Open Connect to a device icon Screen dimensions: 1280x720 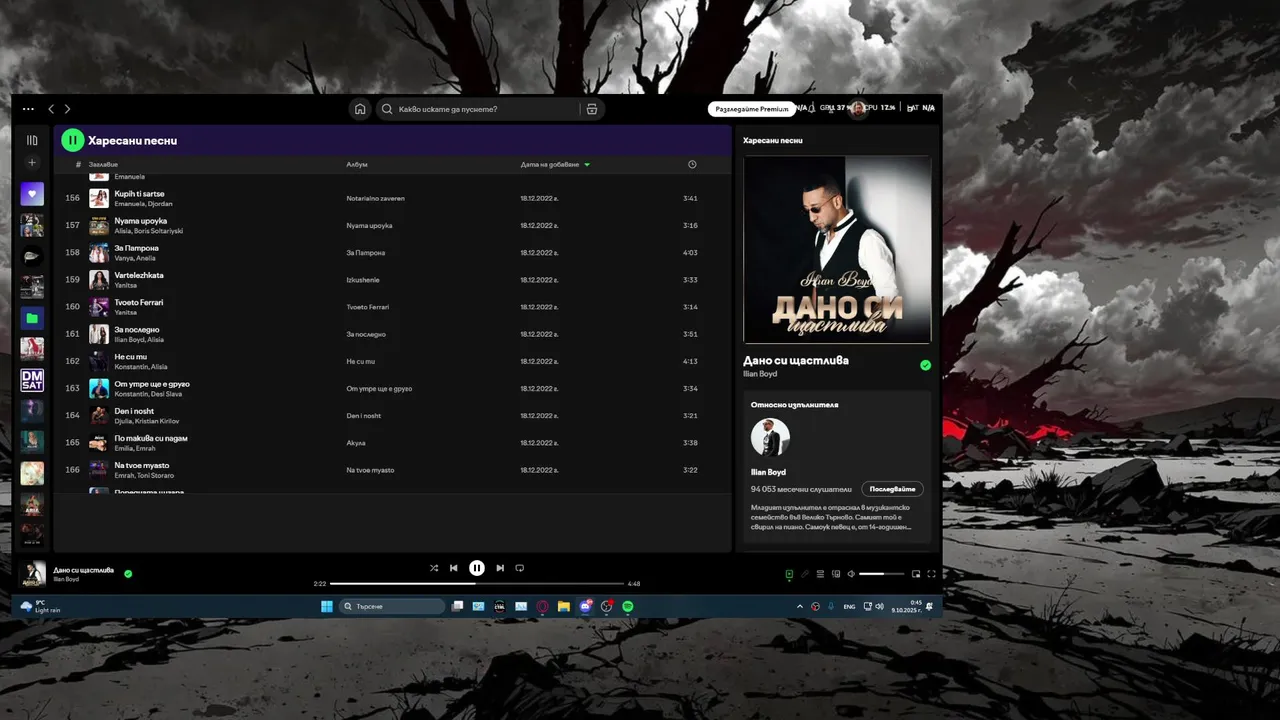[x=836, y=574]
